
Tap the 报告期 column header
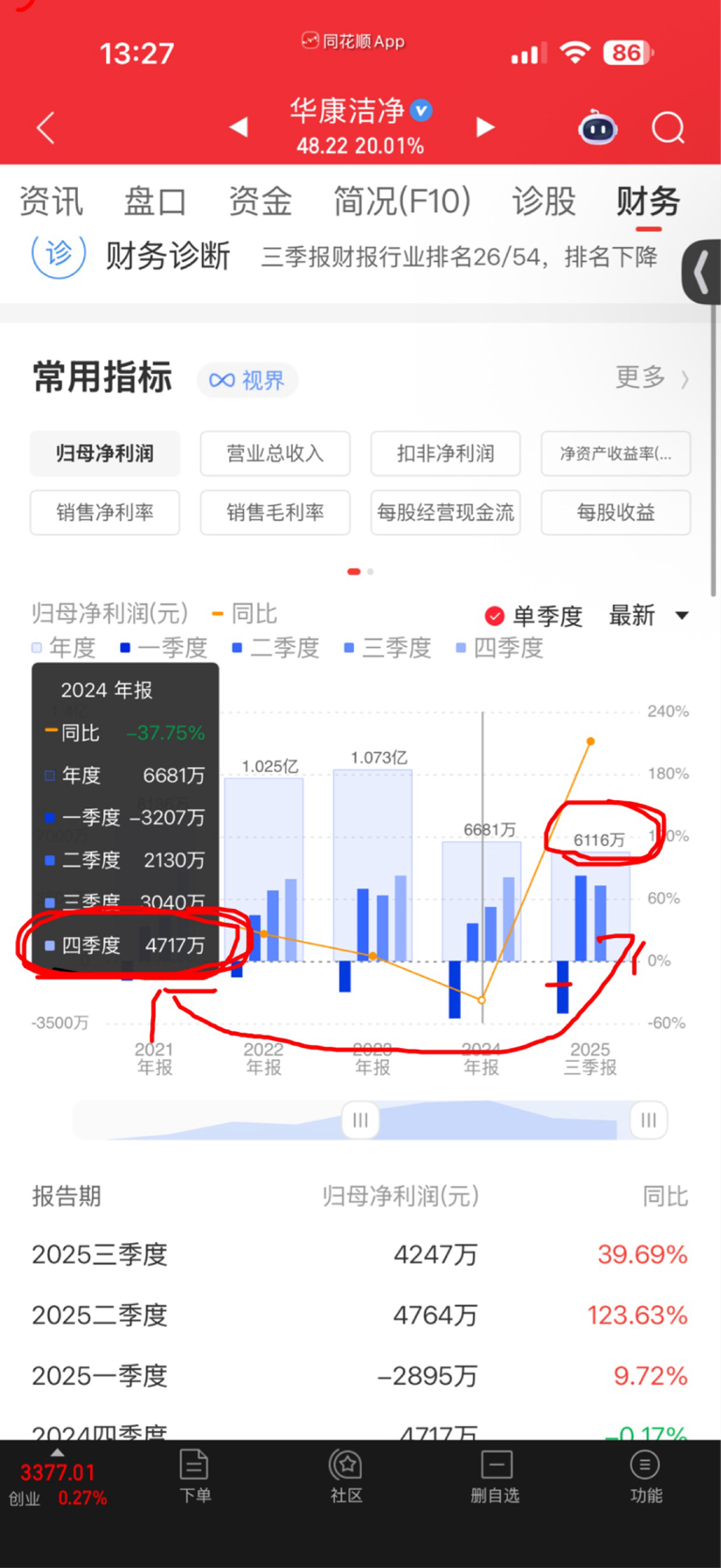pyautogui.click(x=66, y=1196)
